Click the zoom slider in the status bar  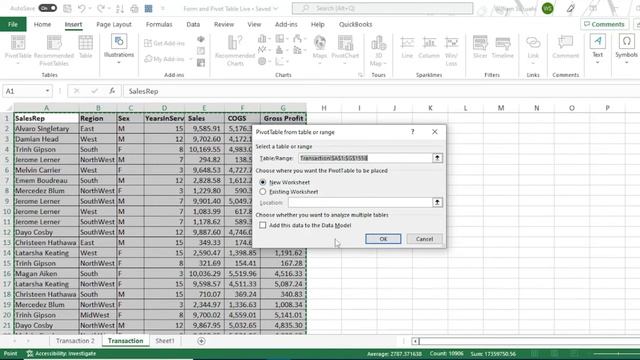tap(617, 353)
